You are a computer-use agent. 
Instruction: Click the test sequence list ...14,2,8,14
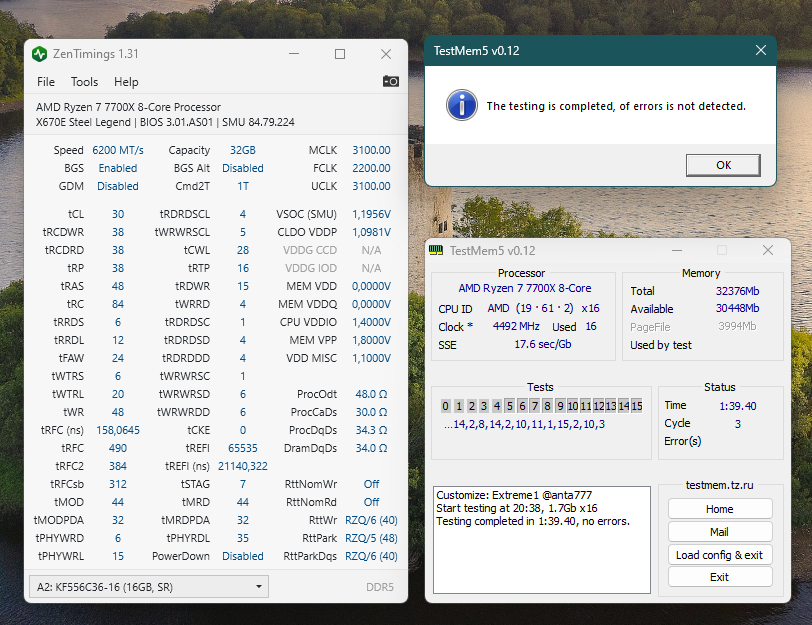[x=524, y=425]
